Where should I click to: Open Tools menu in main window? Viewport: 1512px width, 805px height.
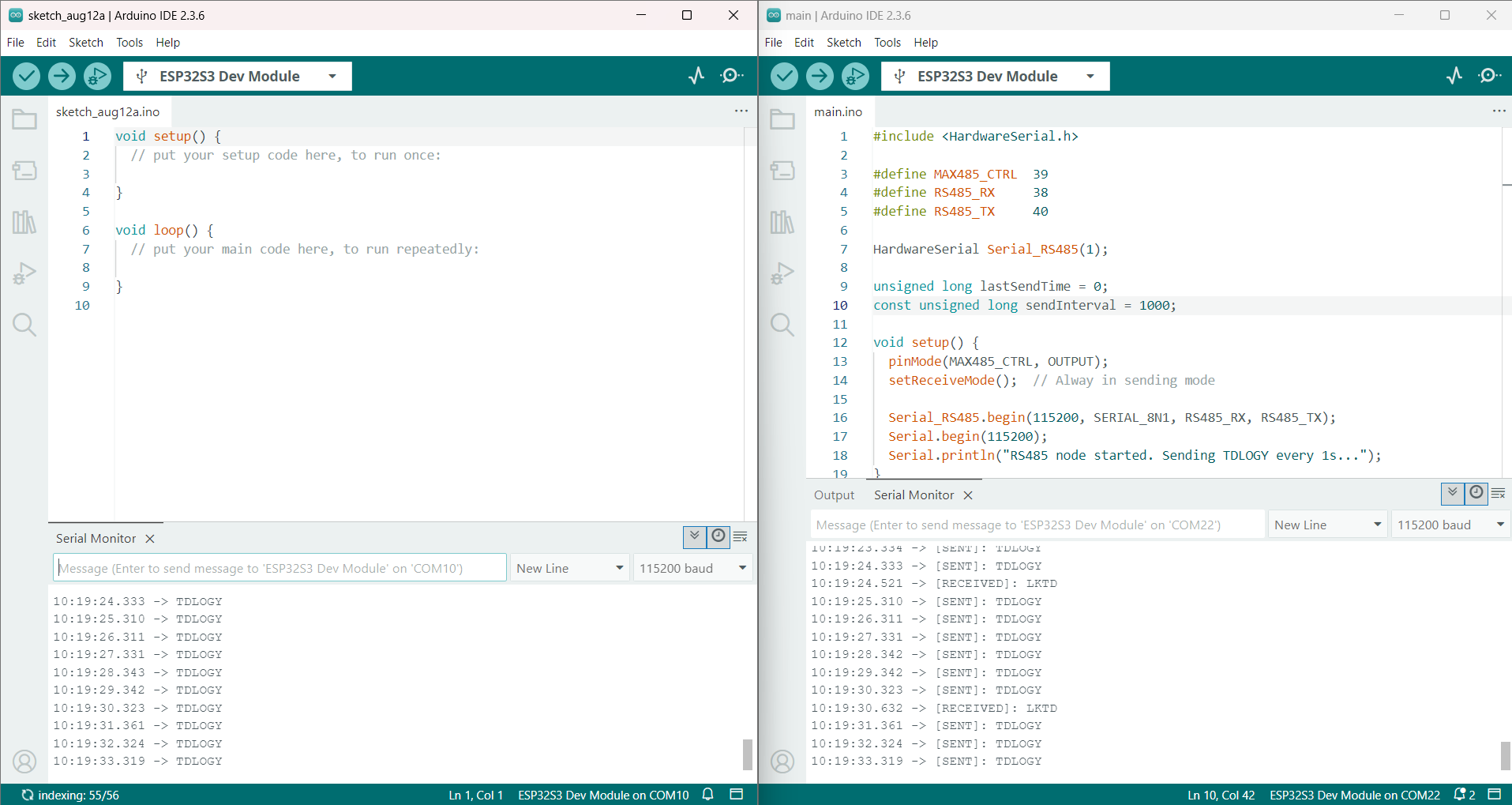coord(887,43)
